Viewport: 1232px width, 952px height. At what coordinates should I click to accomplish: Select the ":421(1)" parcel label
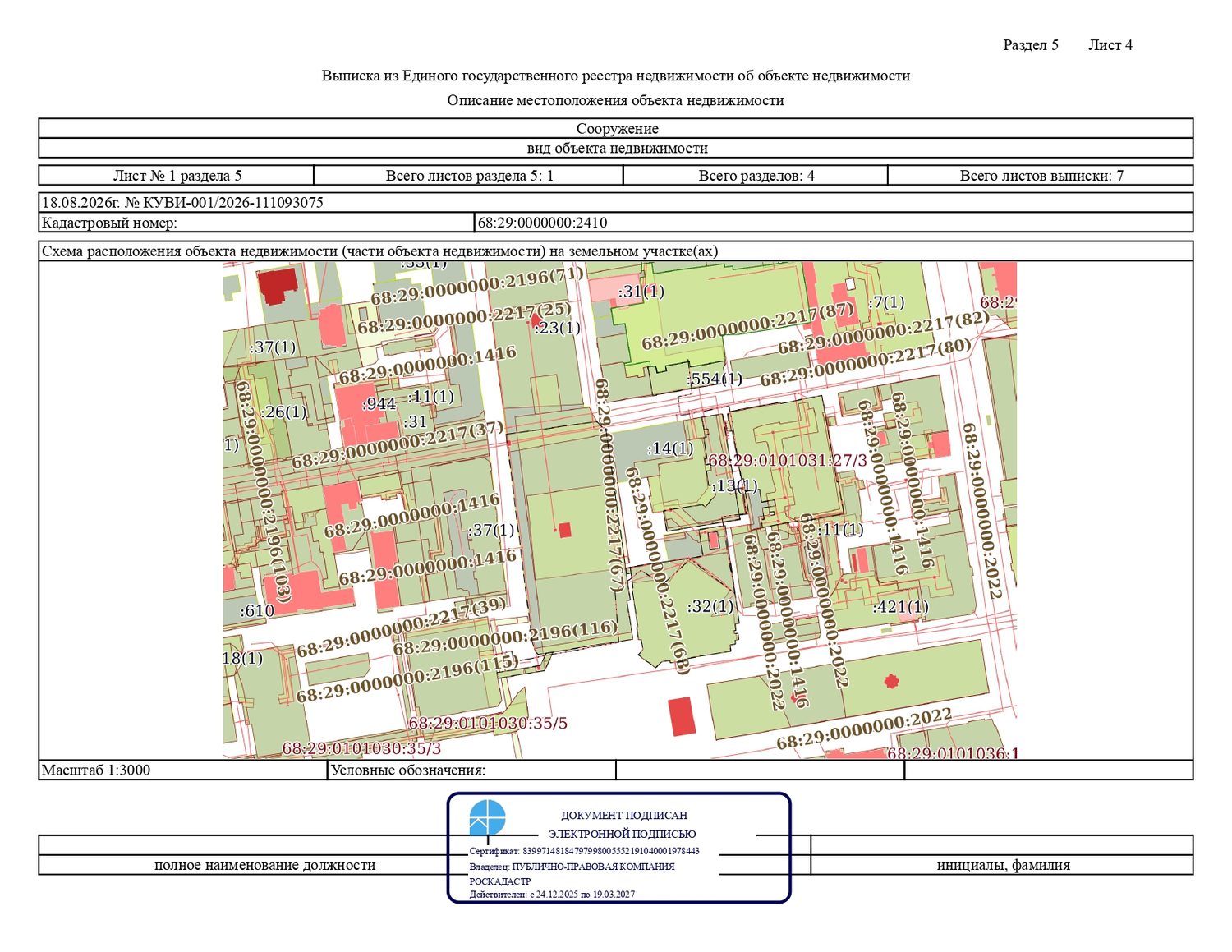pos(901,607)
